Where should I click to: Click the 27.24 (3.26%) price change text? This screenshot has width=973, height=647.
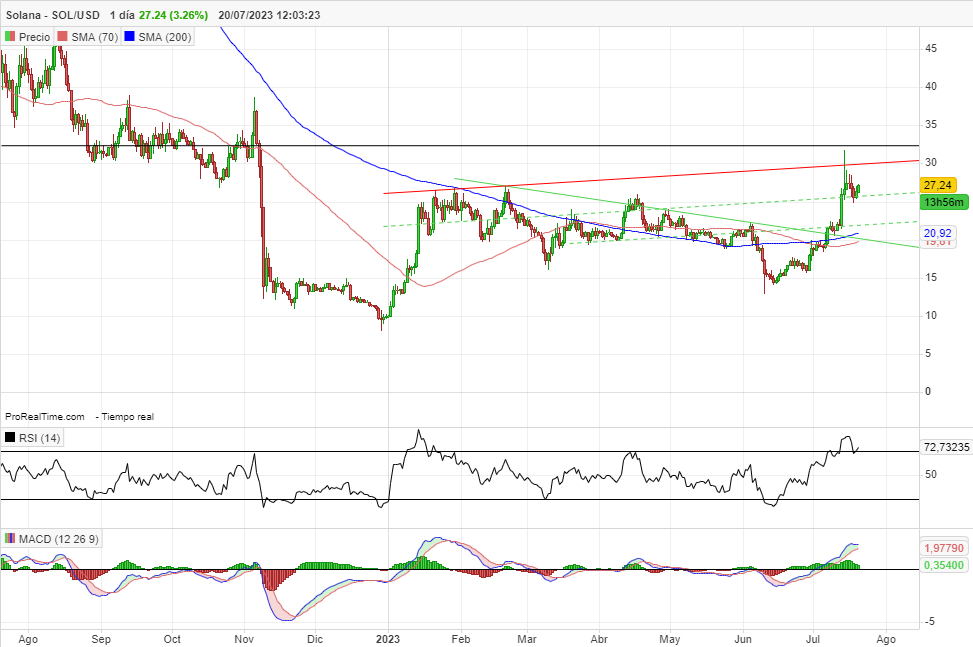173,15
